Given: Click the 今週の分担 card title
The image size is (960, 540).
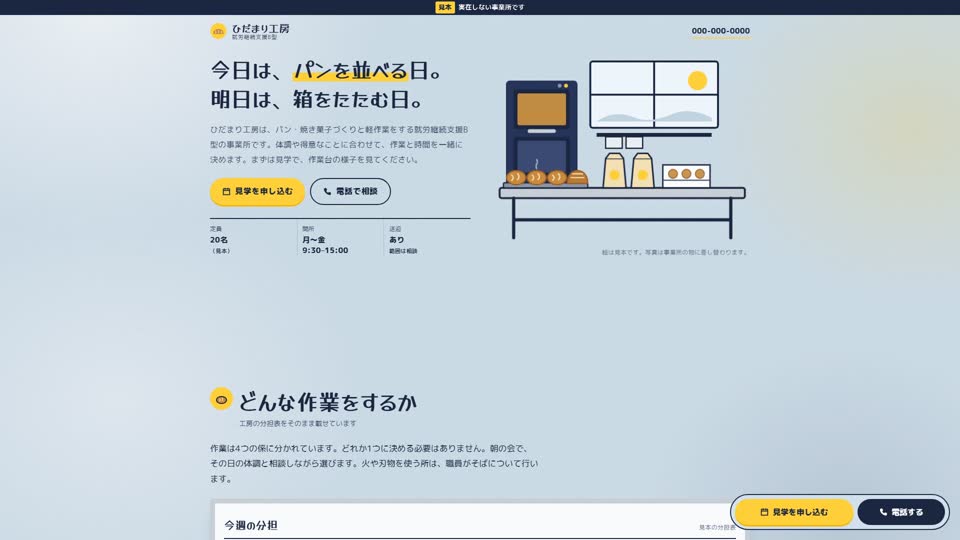Looking at the screenshot, I should click(x=250, y=525).
